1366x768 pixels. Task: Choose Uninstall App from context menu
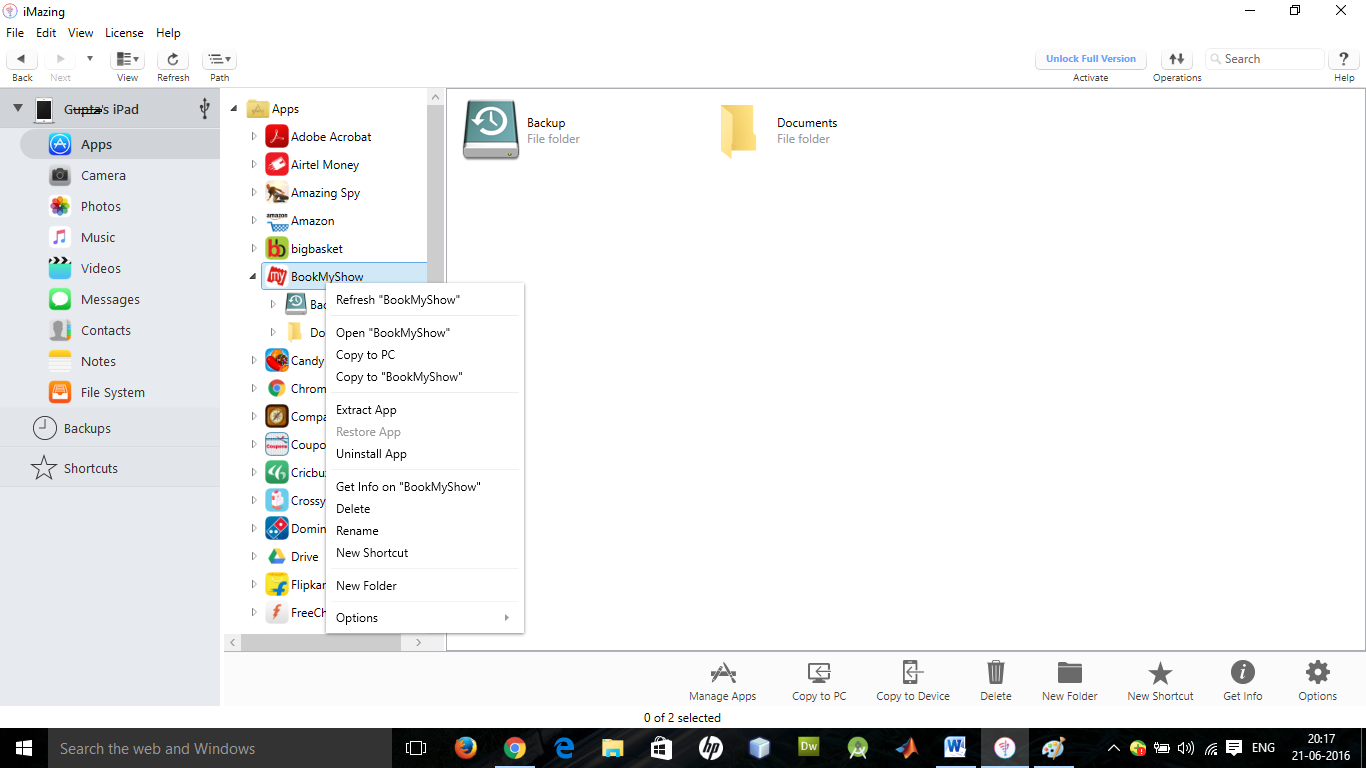pyautogui.click(x=424, y=454)
